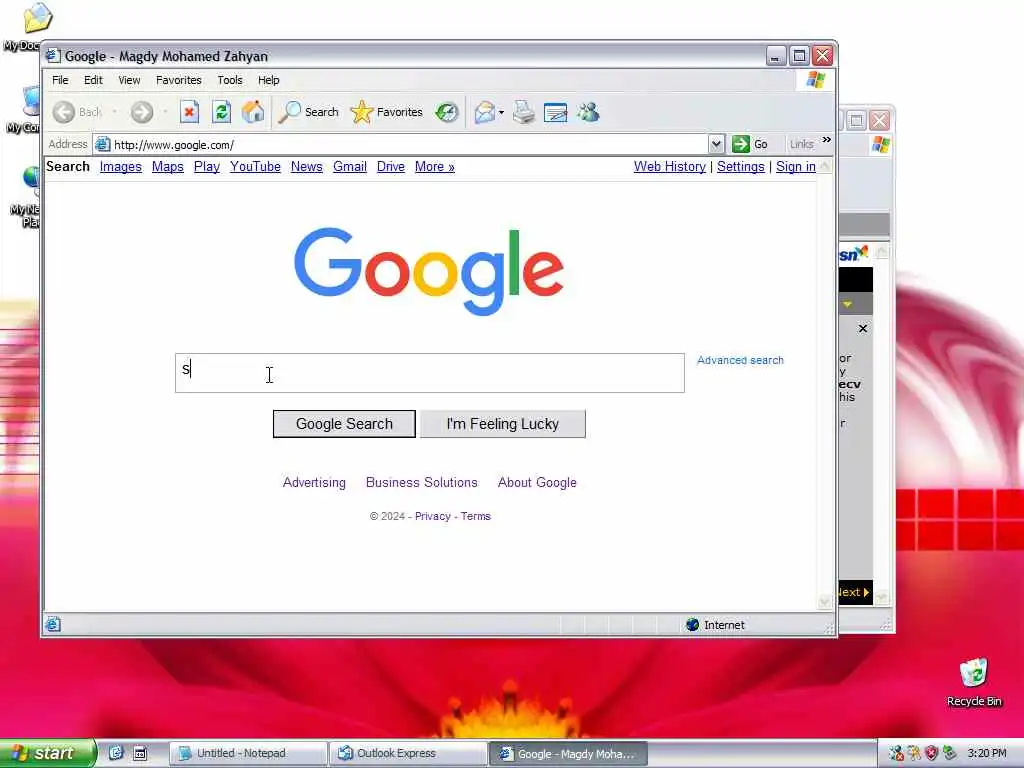
Task: Click the green Go arrow button
Action: (749, 144)
